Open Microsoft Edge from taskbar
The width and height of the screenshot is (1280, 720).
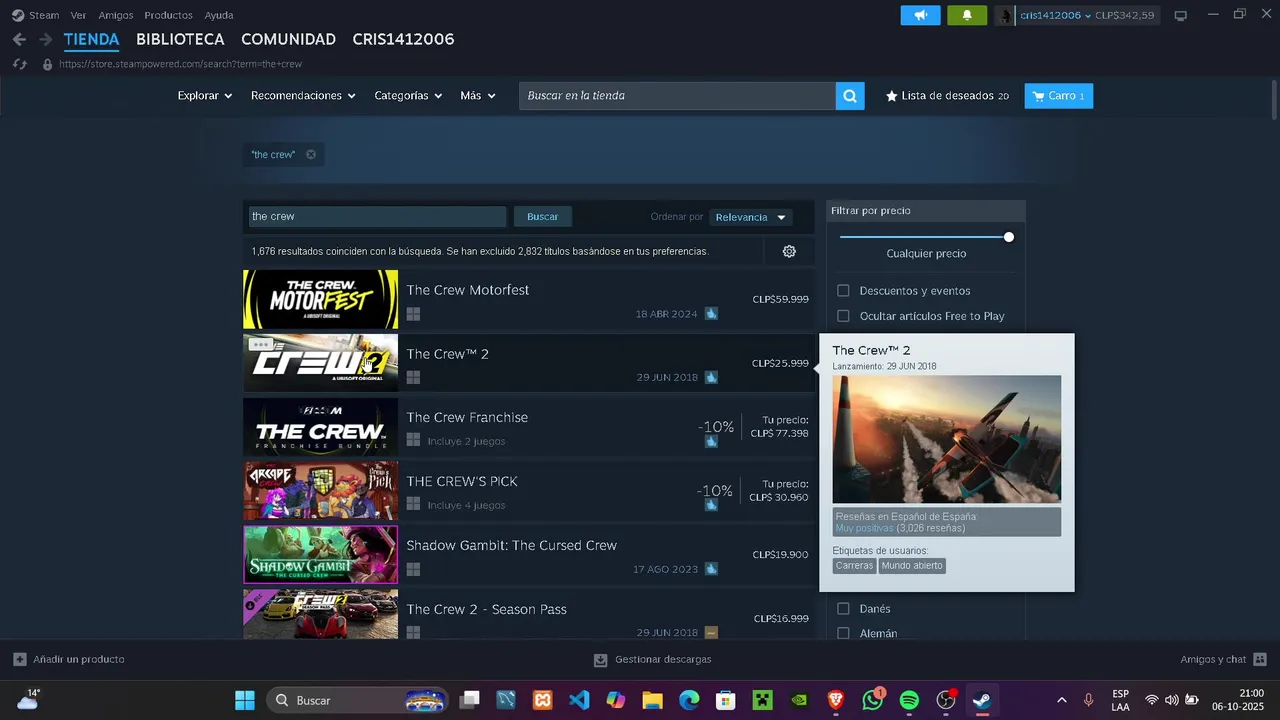coord(689,700)
